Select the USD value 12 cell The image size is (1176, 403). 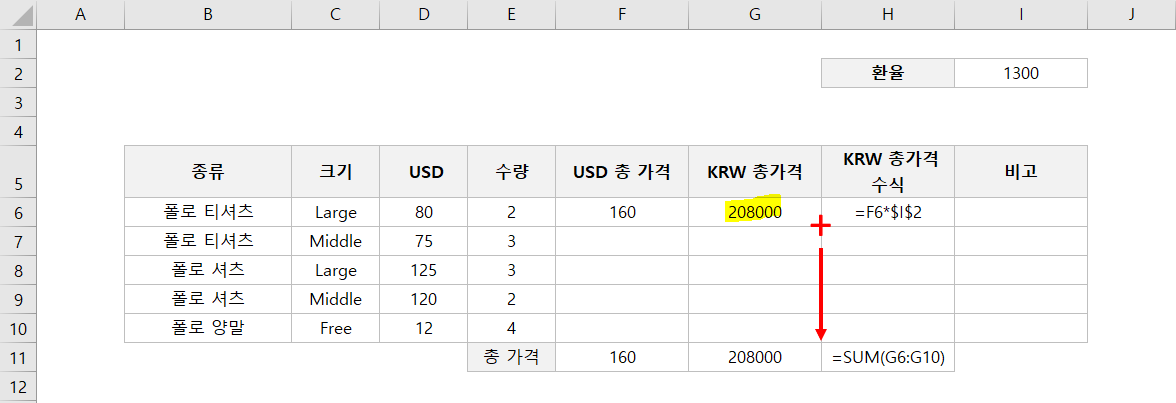(423, 328)
